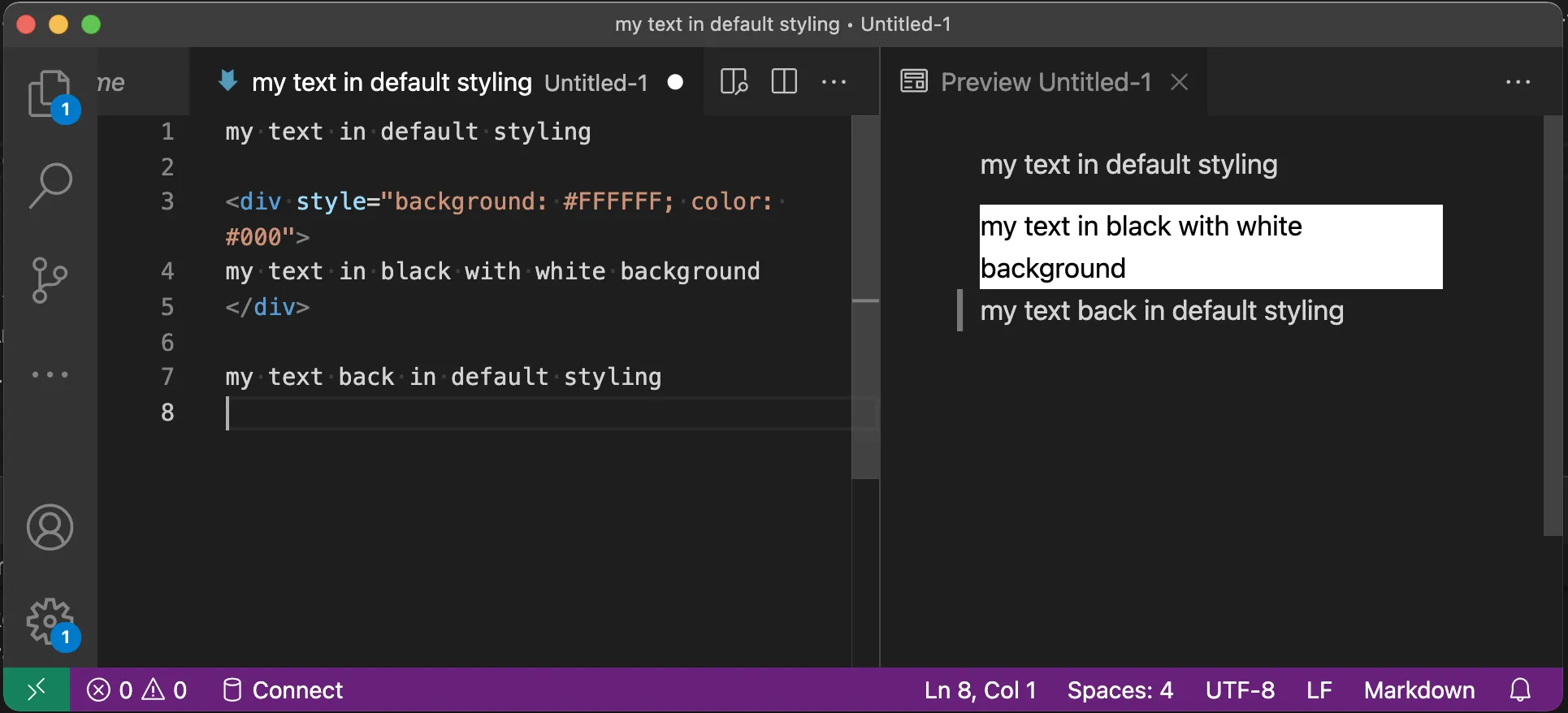Click the '#000' color value on line 3
This screenshot has height=713, width=1568.
pos(253,237)
